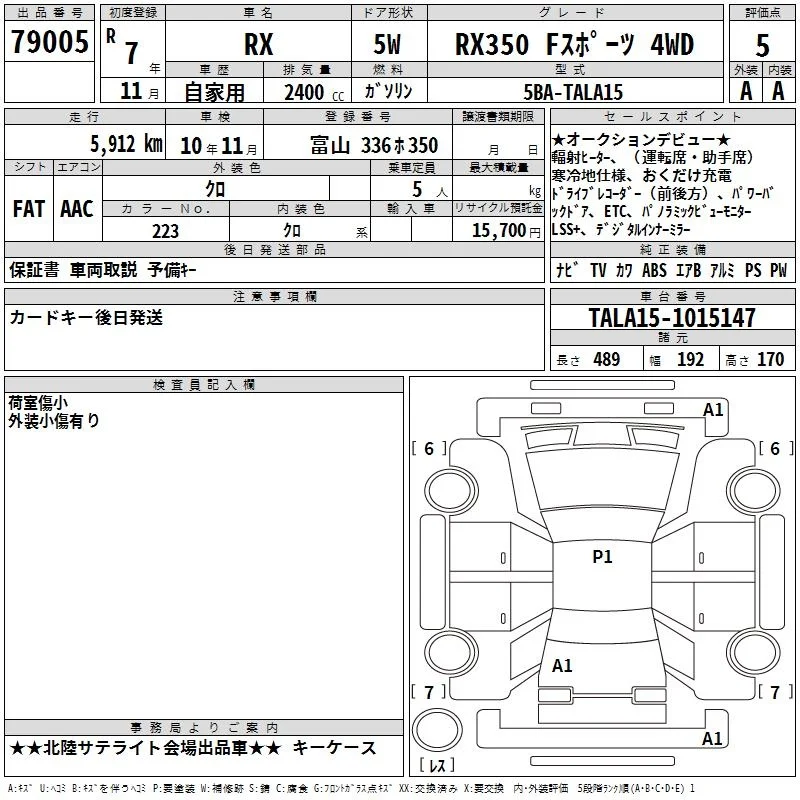Image resolution: width=800 pixels, height=800 pixels.
Task: Click the 保証書 later-shipped item
Action: click(34, 270)
